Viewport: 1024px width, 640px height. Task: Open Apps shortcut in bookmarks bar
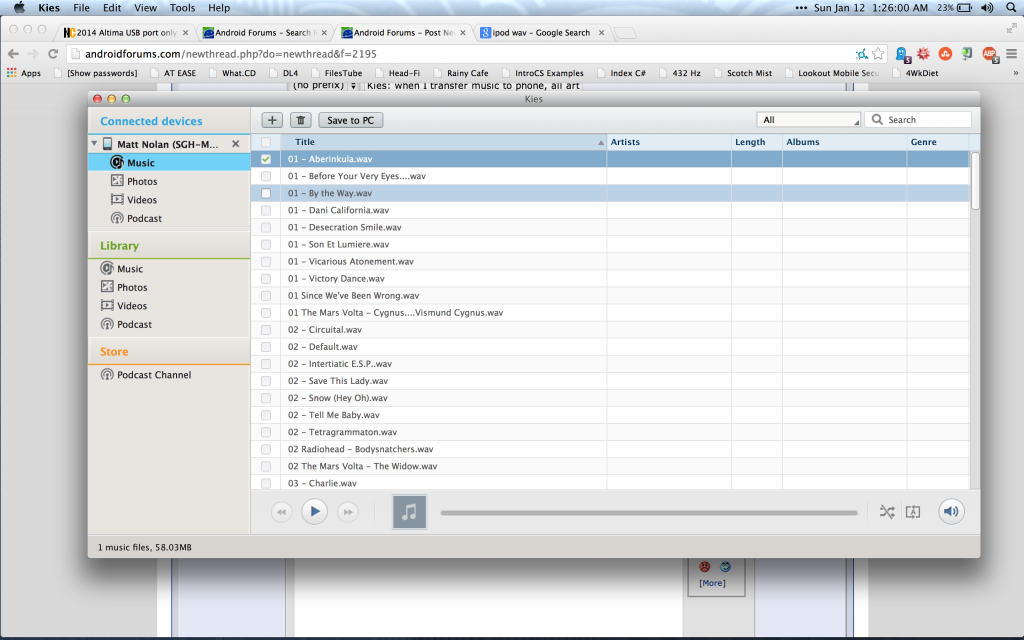(24, 73)
